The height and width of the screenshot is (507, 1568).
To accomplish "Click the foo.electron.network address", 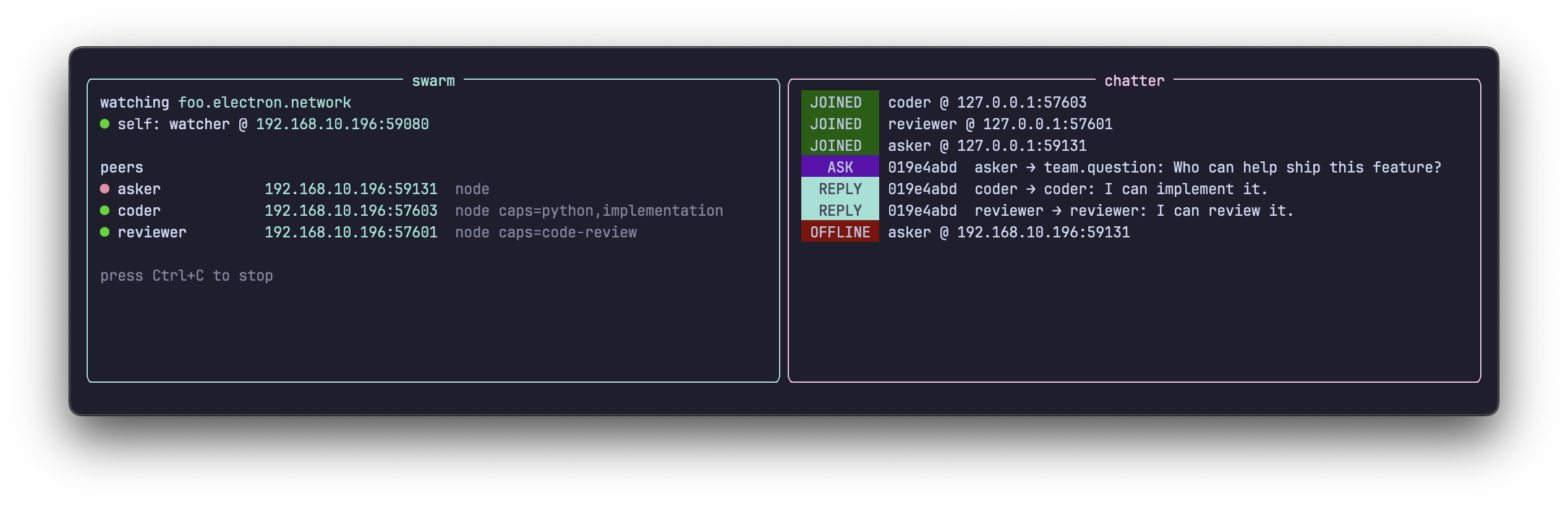I will (265, 103).
